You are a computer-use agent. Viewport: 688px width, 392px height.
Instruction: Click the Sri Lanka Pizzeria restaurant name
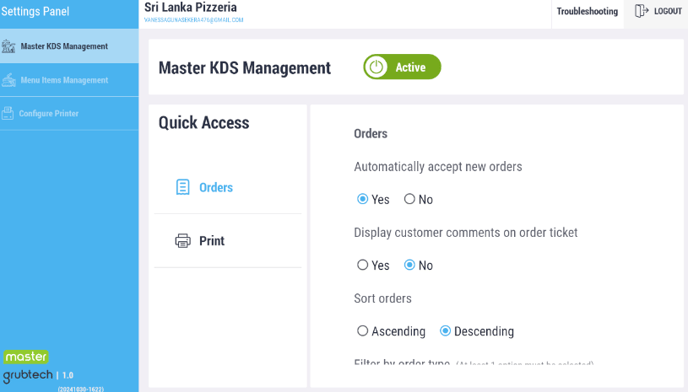tap(190, 7)
